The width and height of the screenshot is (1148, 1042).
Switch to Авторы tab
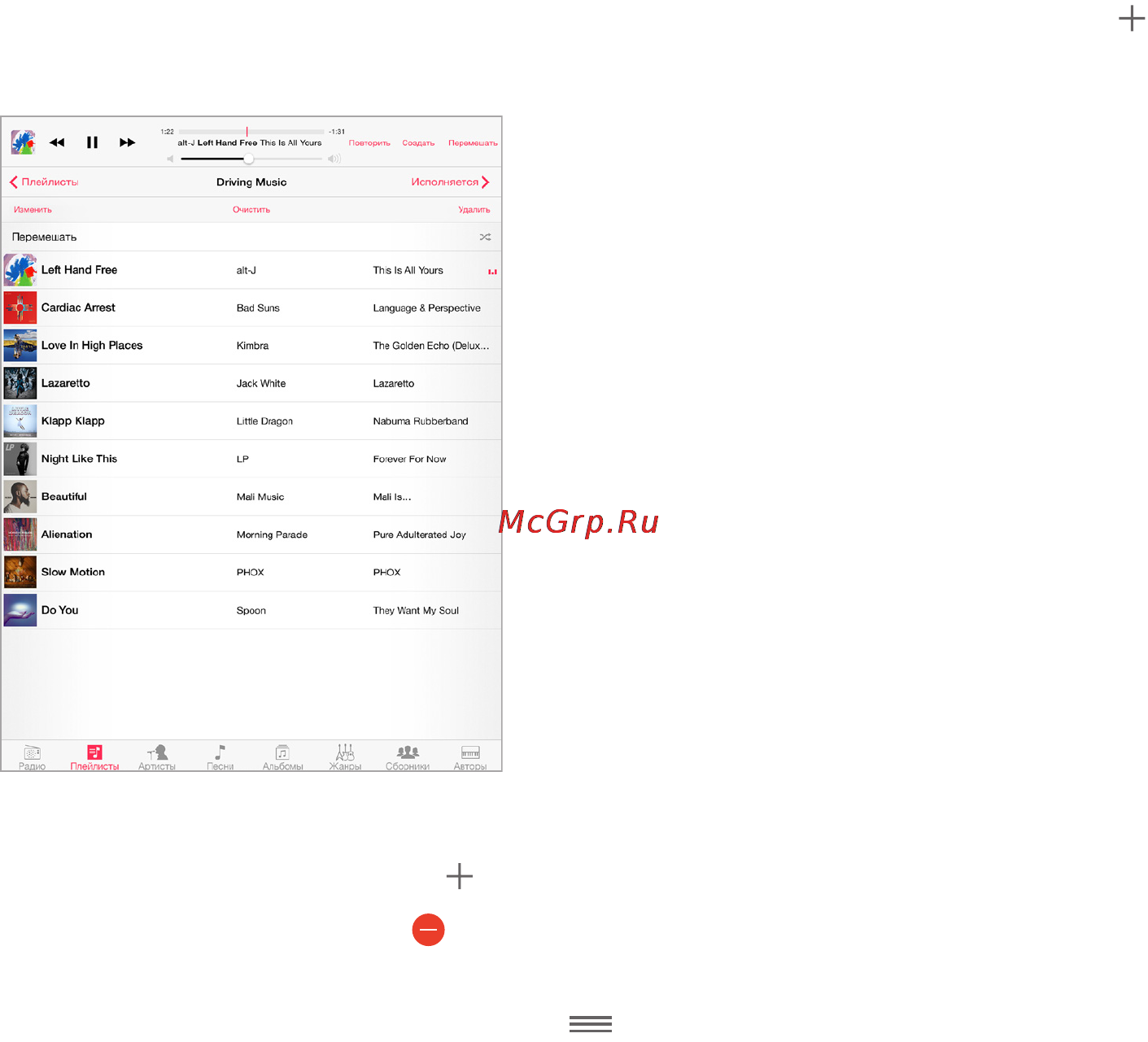point(470,757)
